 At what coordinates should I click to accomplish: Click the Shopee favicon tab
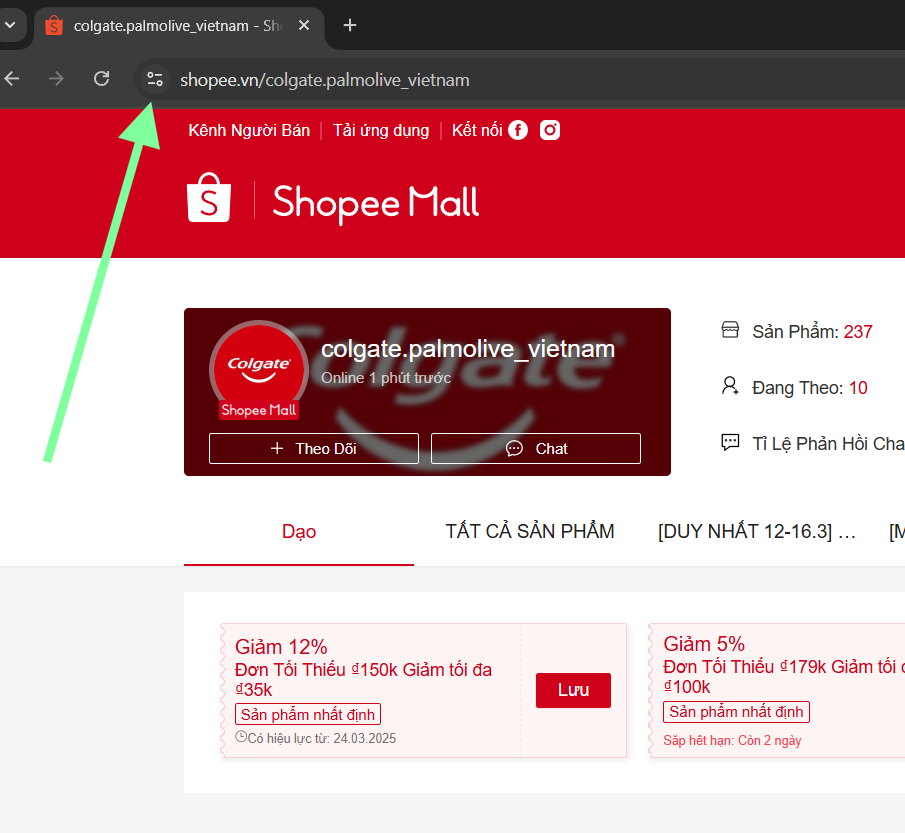pos(54,25)
